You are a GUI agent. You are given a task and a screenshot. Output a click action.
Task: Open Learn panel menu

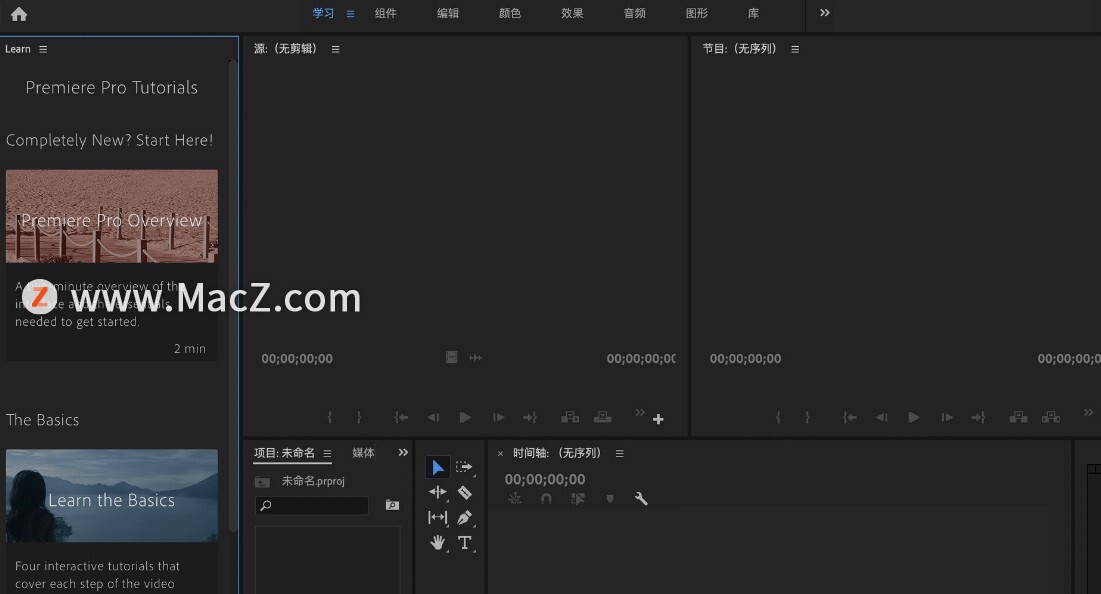[x=43, y=49]
